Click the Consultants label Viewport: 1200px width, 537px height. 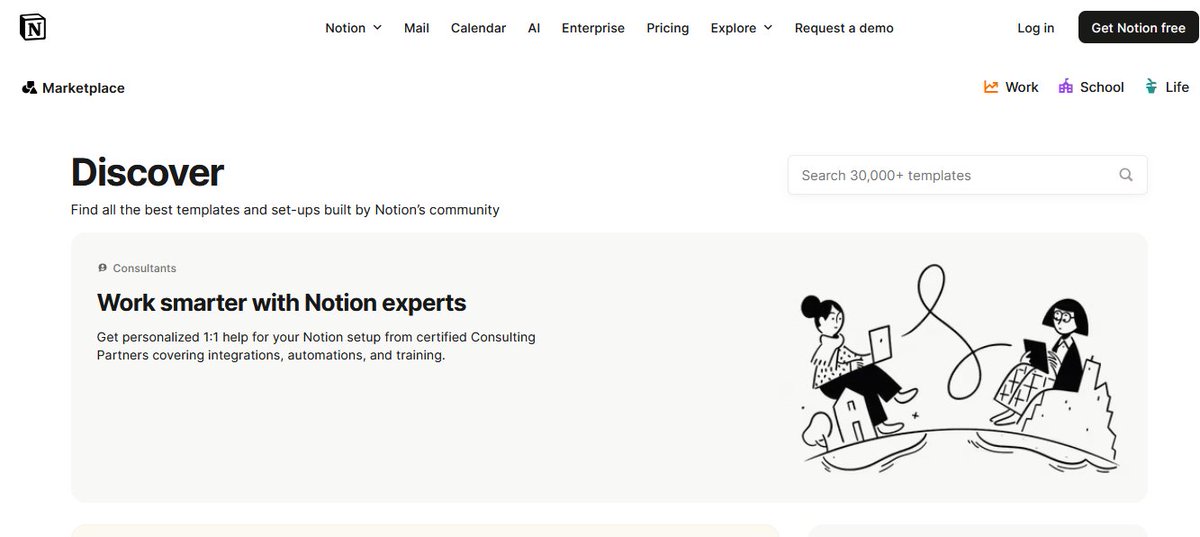pos(145,268)
